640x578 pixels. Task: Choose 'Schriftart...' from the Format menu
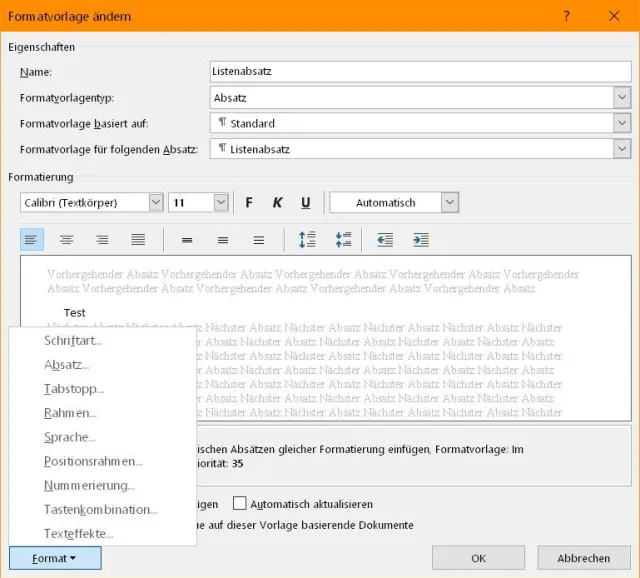73,341
